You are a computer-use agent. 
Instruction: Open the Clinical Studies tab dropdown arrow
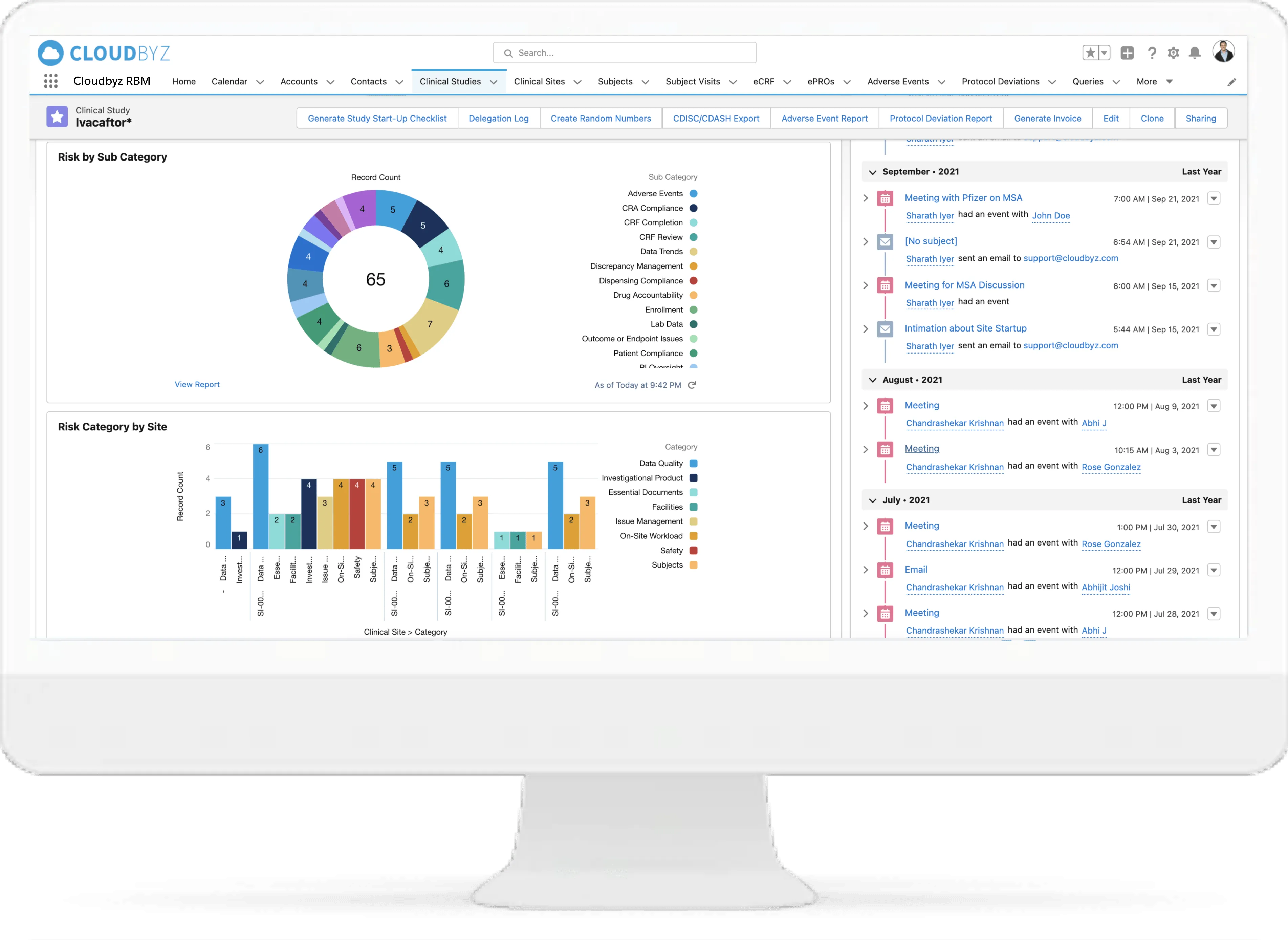(x=494, y=82)
